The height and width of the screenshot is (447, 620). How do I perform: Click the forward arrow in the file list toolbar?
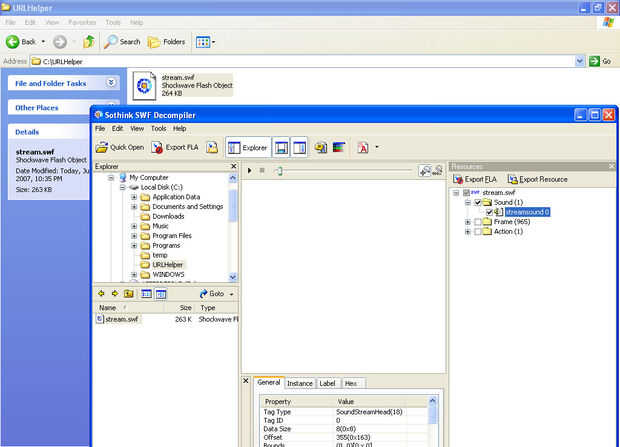click(115, 294)
